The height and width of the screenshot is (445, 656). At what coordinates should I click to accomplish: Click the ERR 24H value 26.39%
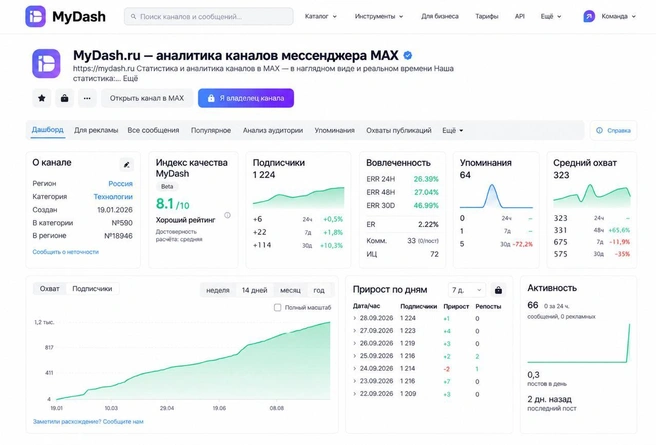426,179
